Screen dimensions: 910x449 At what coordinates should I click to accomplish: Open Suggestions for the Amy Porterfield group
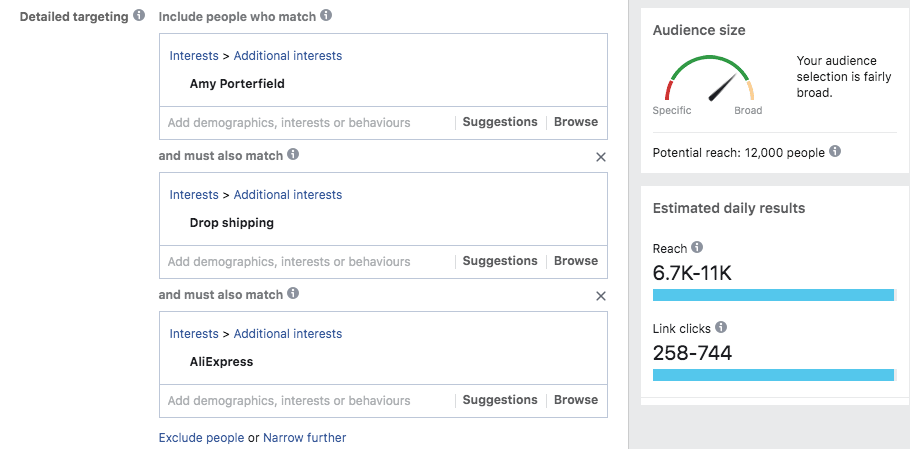pyautogui.click(x=500, y=122)
